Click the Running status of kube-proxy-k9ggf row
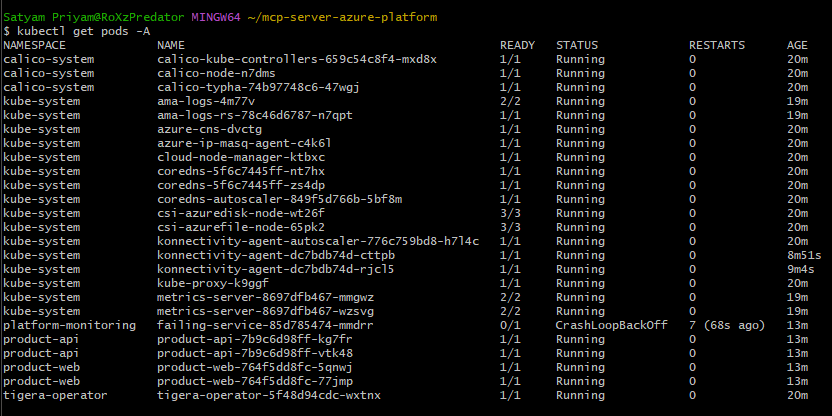Viewport: 832px width, 416px height. pos(580,283)
